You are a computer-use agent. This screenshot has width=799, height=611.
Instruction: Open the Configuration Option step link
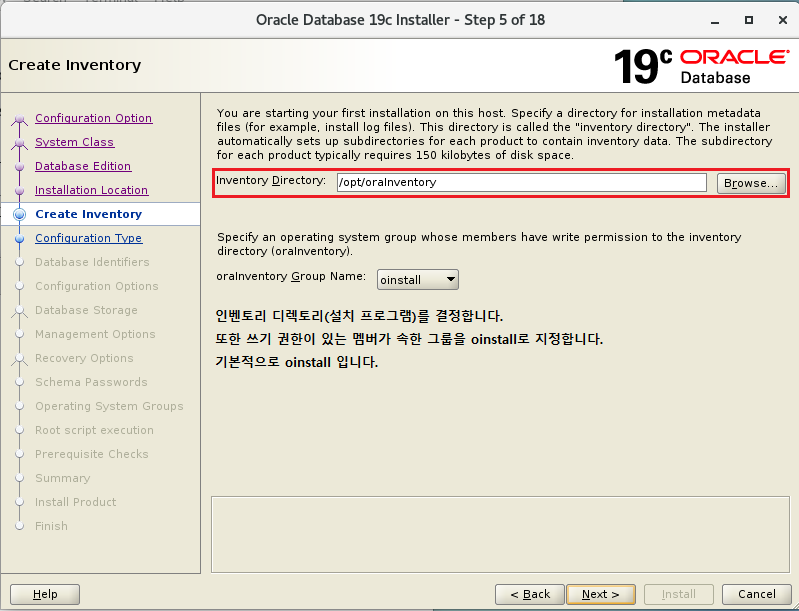point(93,118)
